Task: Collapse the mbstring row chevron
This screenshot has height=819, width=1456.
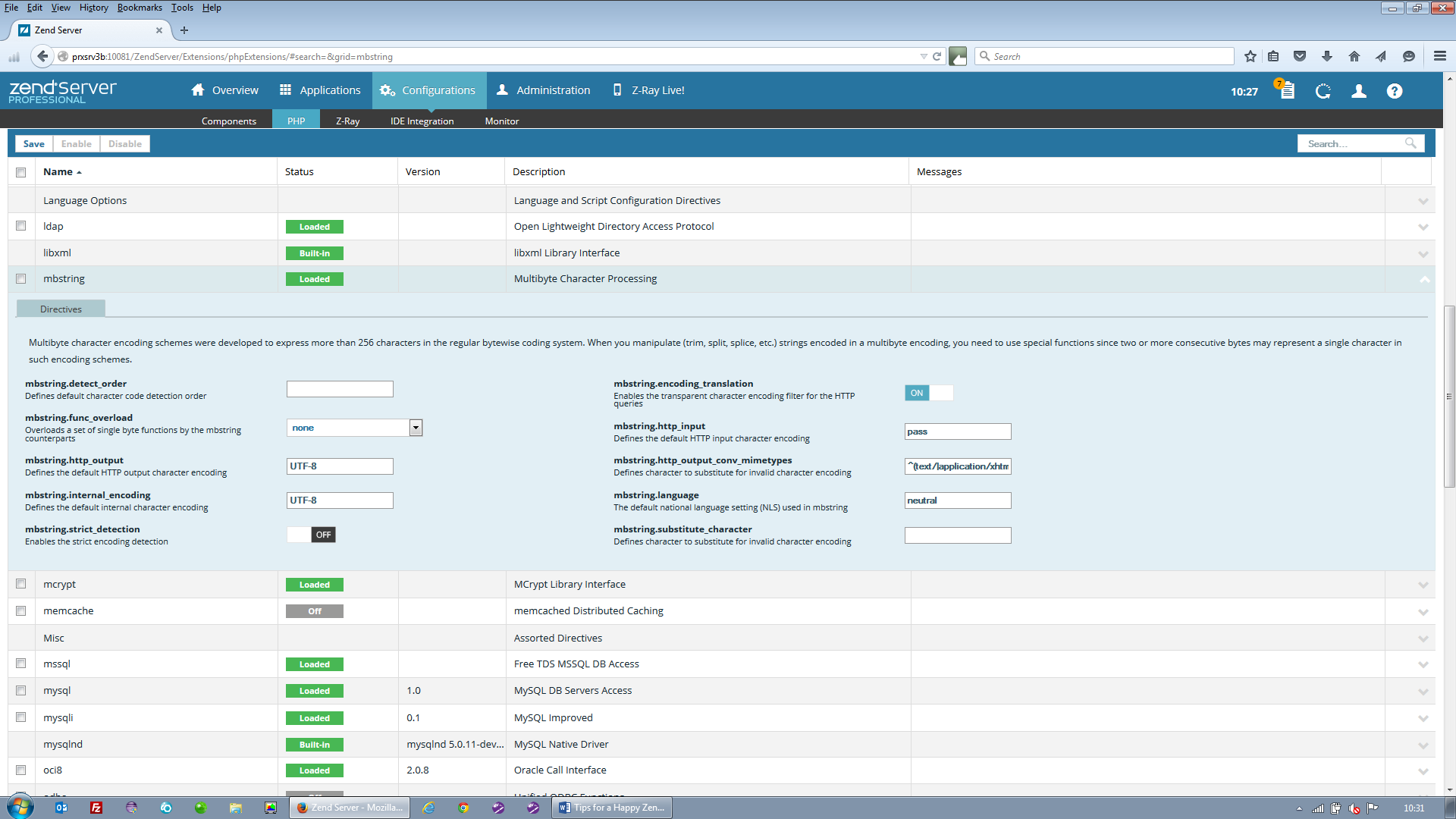Action: tap(1424, 279)
